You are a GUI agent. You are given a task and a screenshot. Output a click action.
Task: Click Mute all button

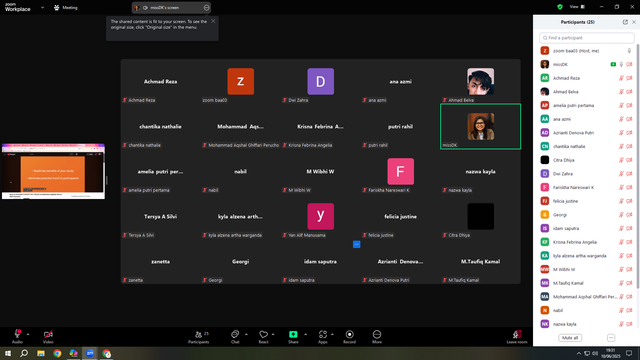(570, 338)
